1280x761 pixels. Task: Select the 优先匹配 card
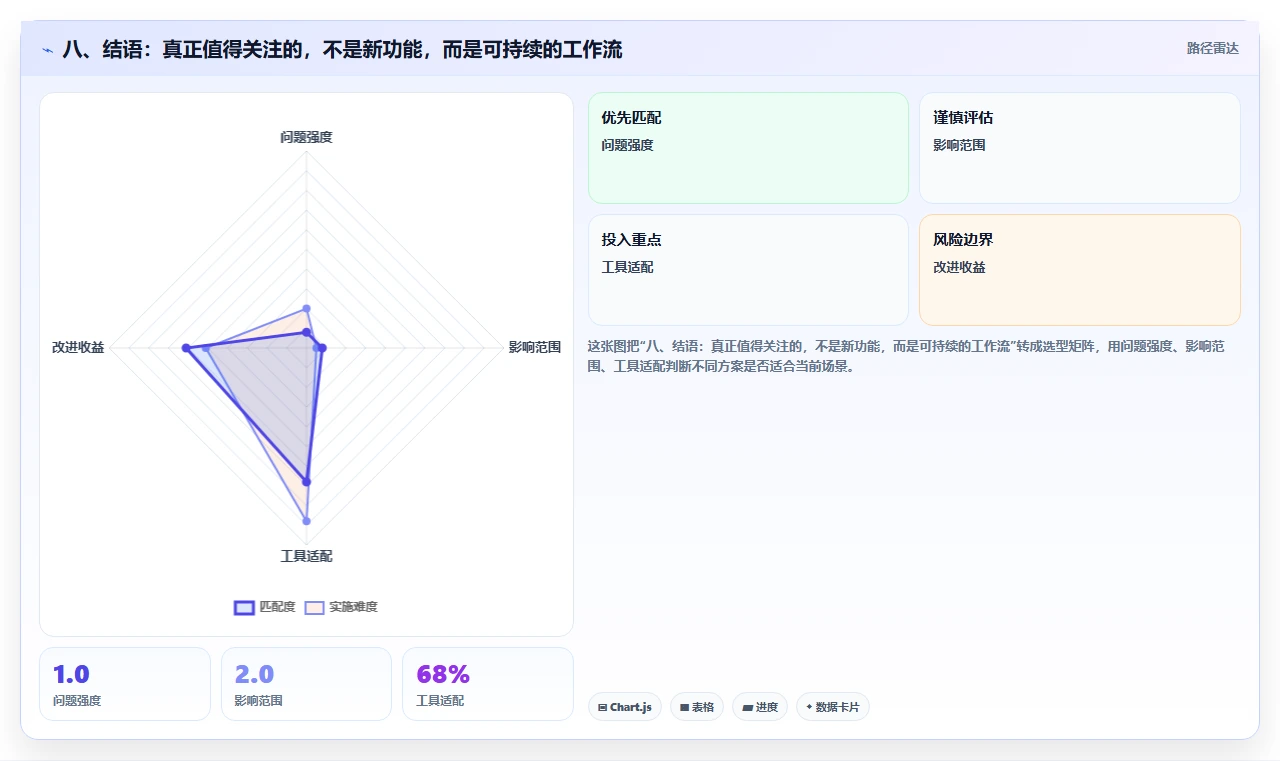tap(748, 148)
